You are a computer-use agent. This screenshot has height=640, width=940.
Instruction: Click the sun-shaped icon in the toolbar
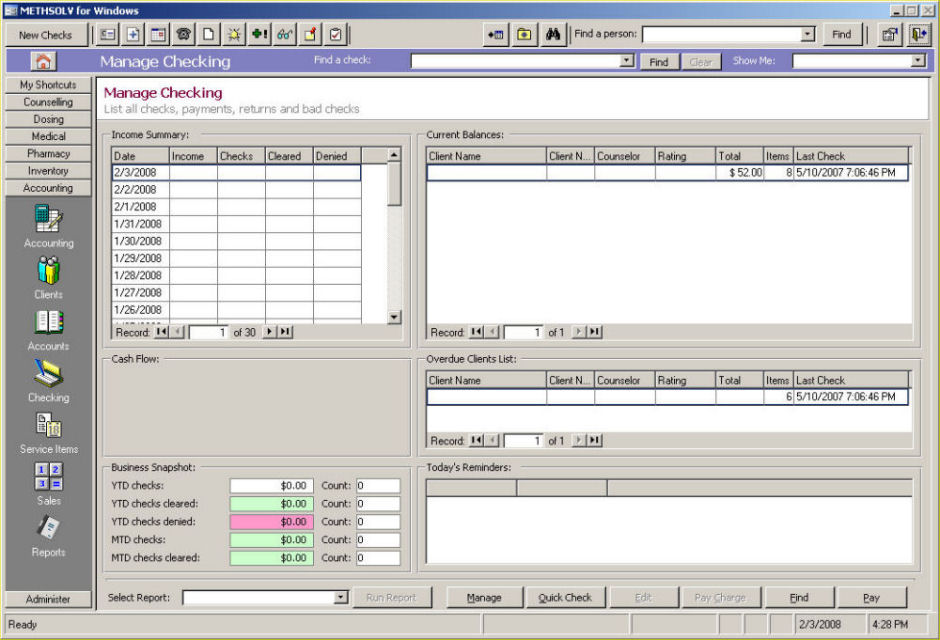234,35
